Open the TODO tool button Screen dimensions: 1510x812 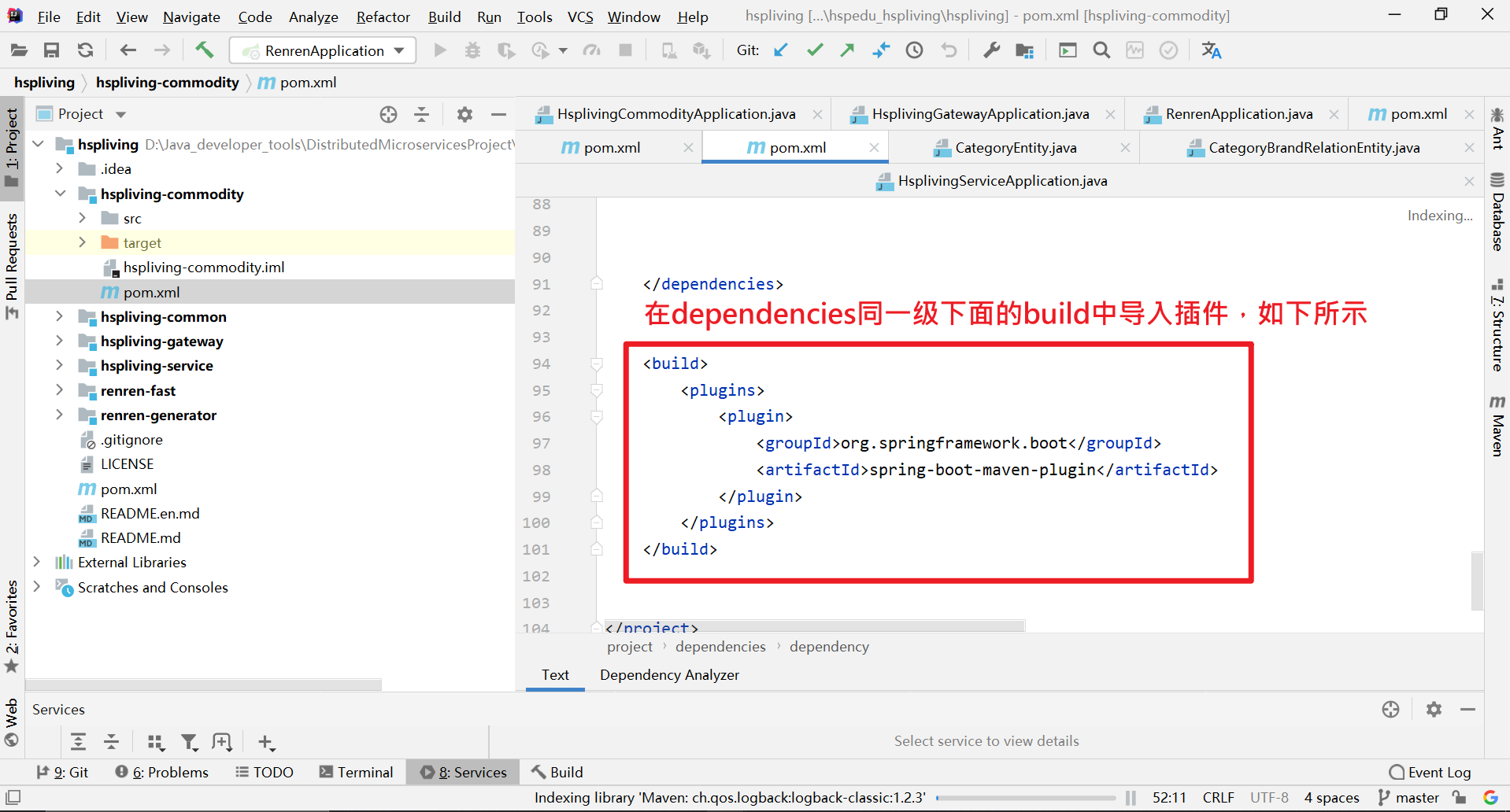coord(265,772)
